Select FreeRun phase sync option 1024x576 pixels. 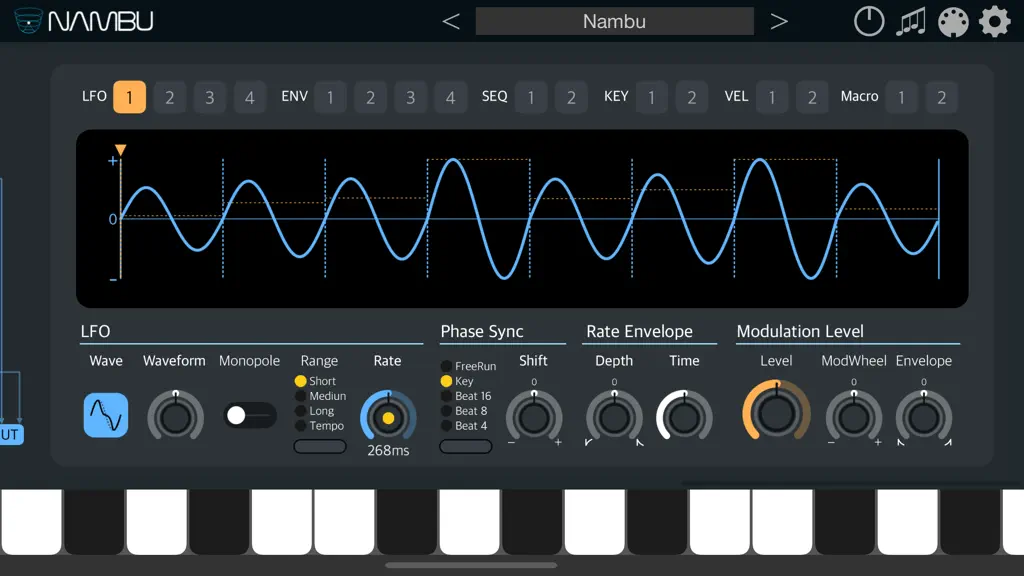tap(468, 366)
